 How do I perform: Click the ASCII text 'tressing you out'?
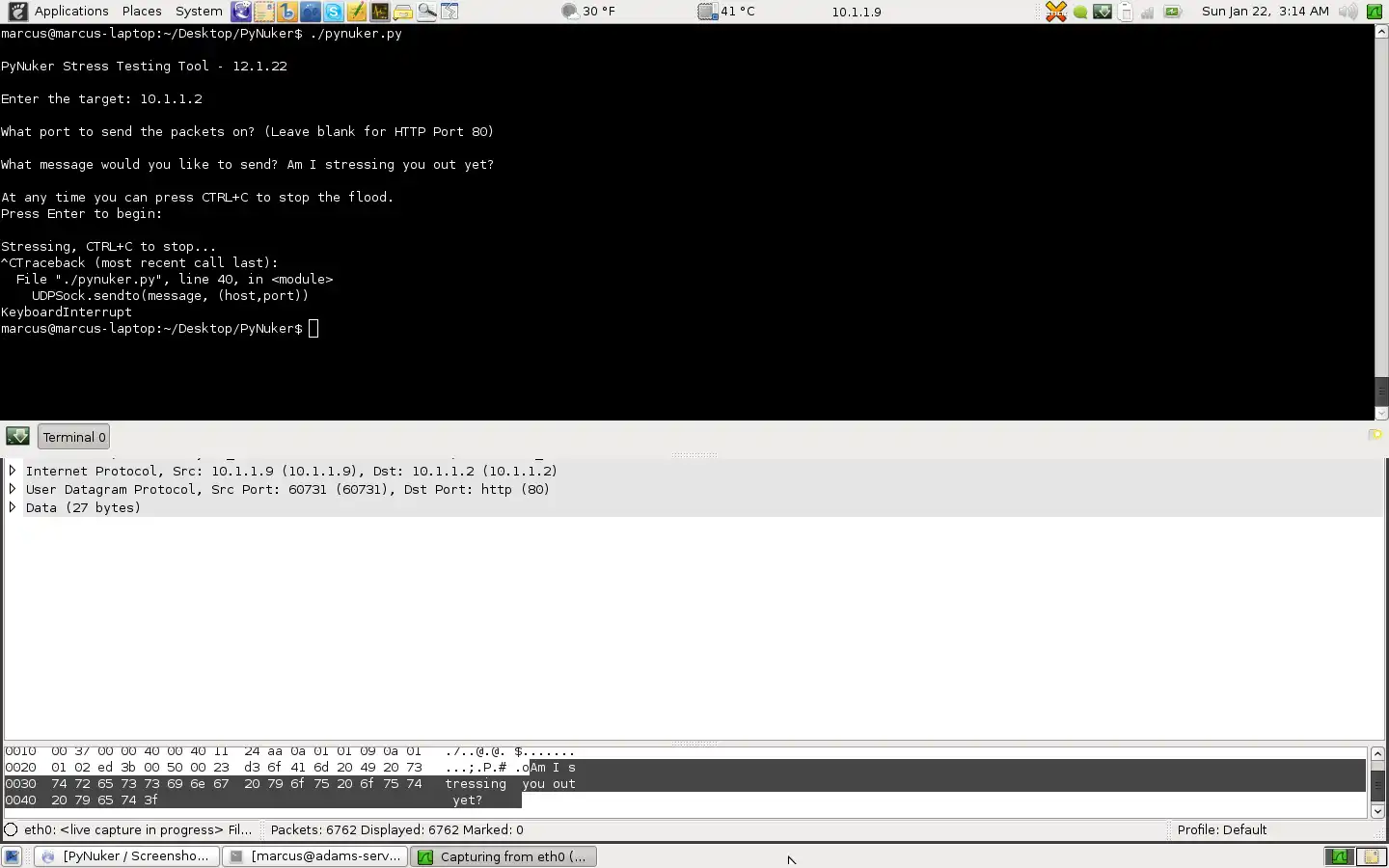coord(510,784)
